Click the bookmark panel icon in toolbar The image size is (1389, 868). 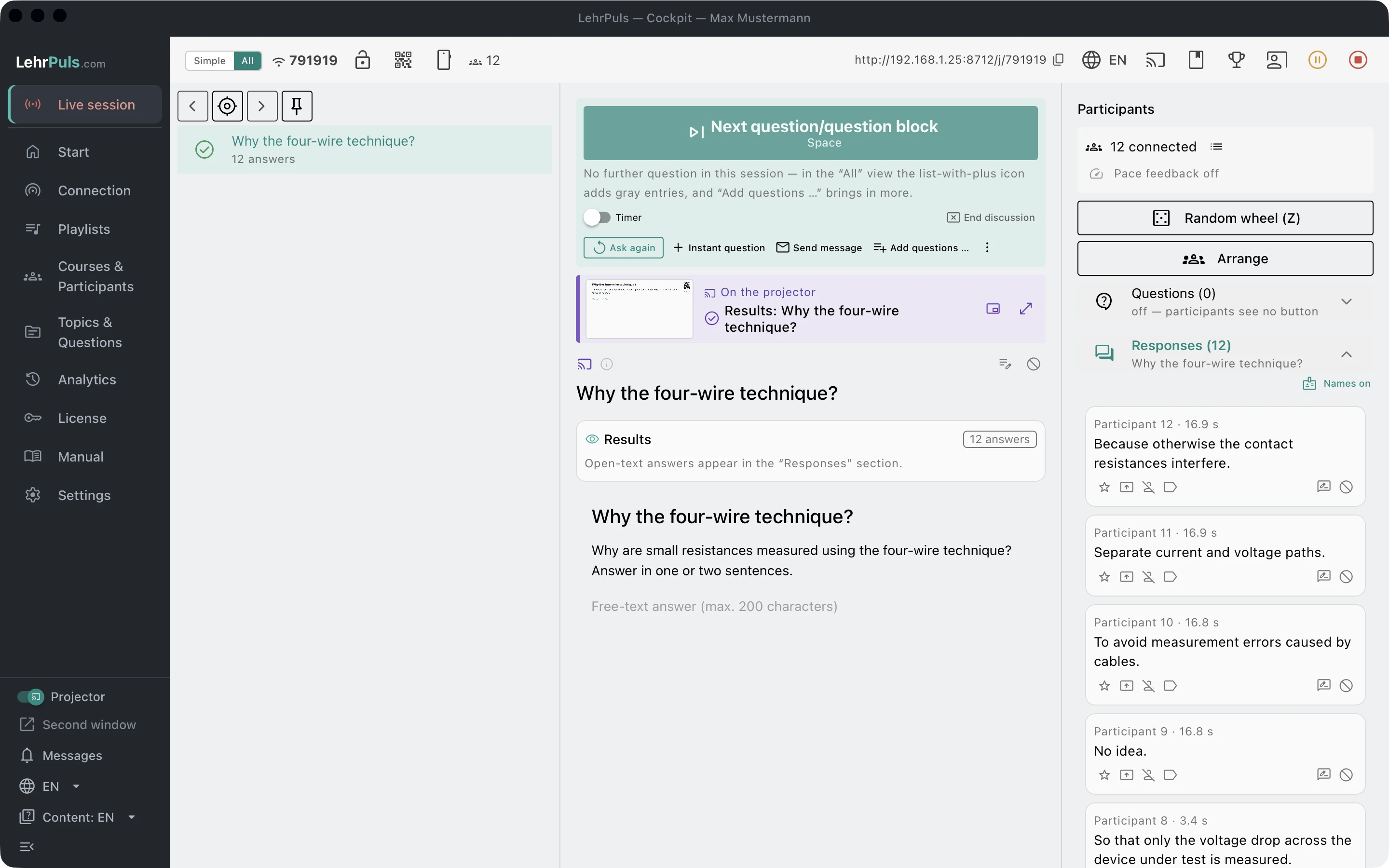click(x=1196, y=60)
